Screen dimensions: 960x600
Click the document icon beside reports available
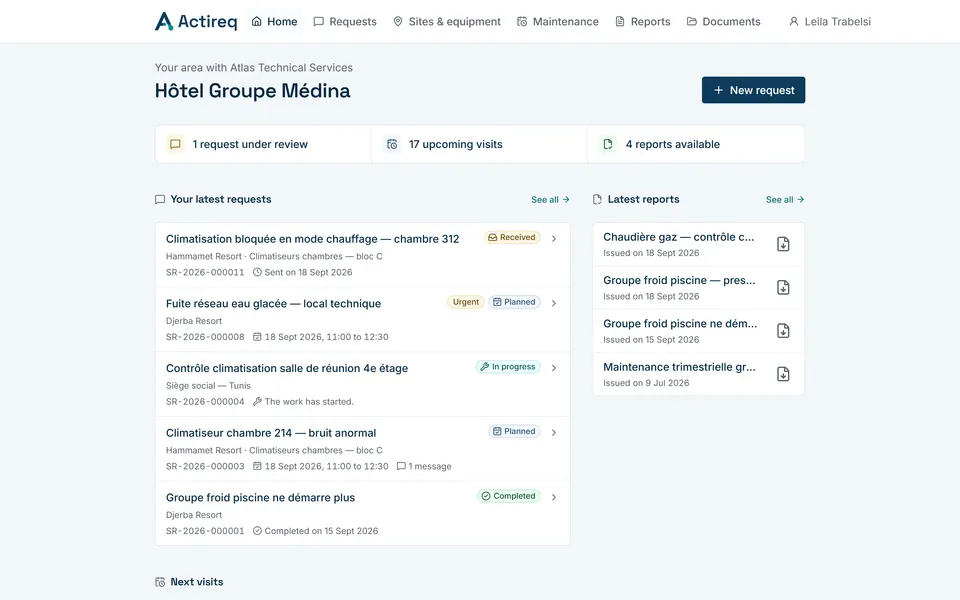(608, 144)
